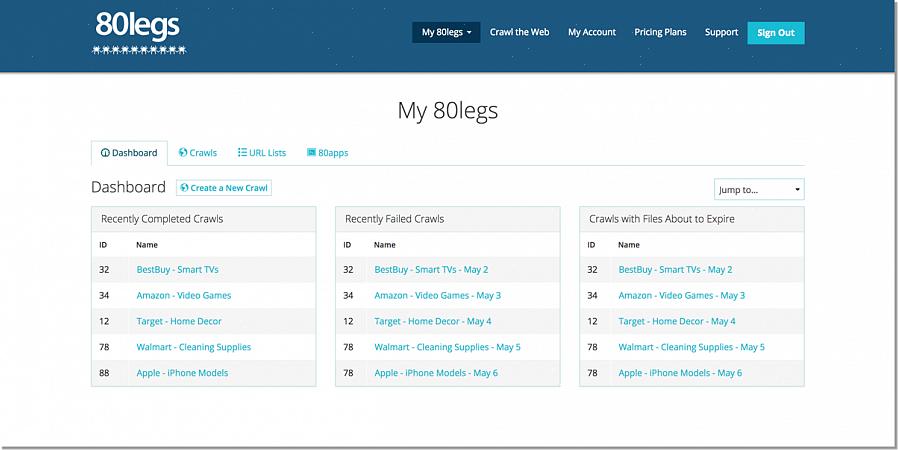Viewport: 898px width, 450px height.
Task: Open failed crawl Walmart - Cleaning Supplies - May 5
Action: (447, 347)
